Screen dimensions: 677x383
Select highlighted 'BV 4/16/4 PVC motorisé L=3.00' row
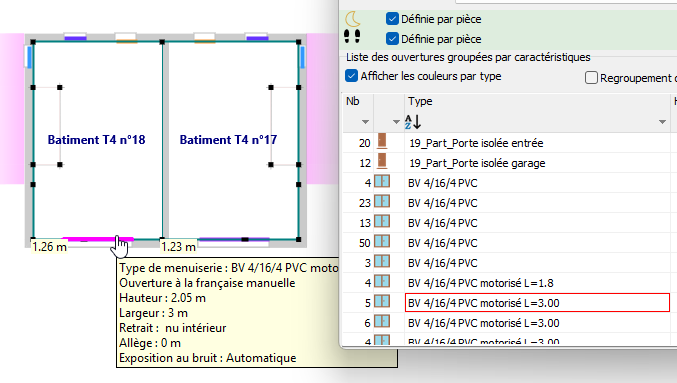click(x=537, y=303)
